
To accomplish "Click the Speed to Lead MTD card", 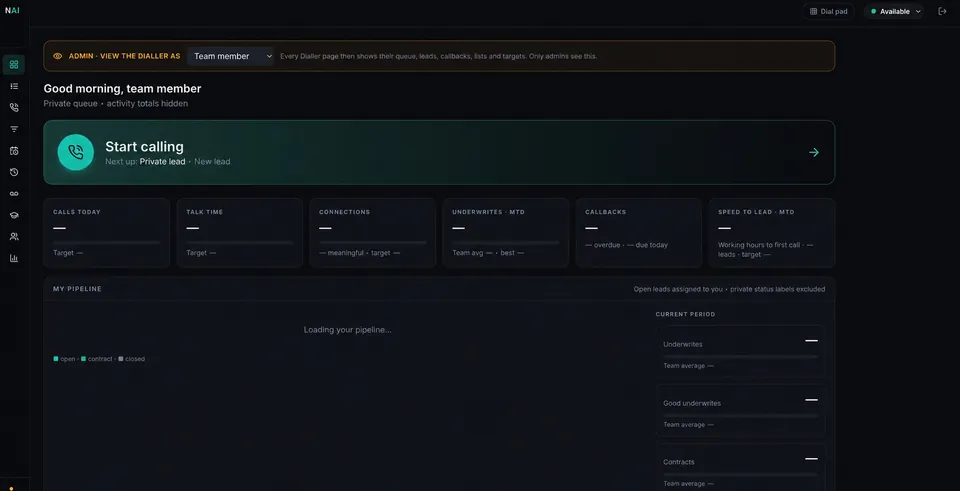I will tap(772, 233).
